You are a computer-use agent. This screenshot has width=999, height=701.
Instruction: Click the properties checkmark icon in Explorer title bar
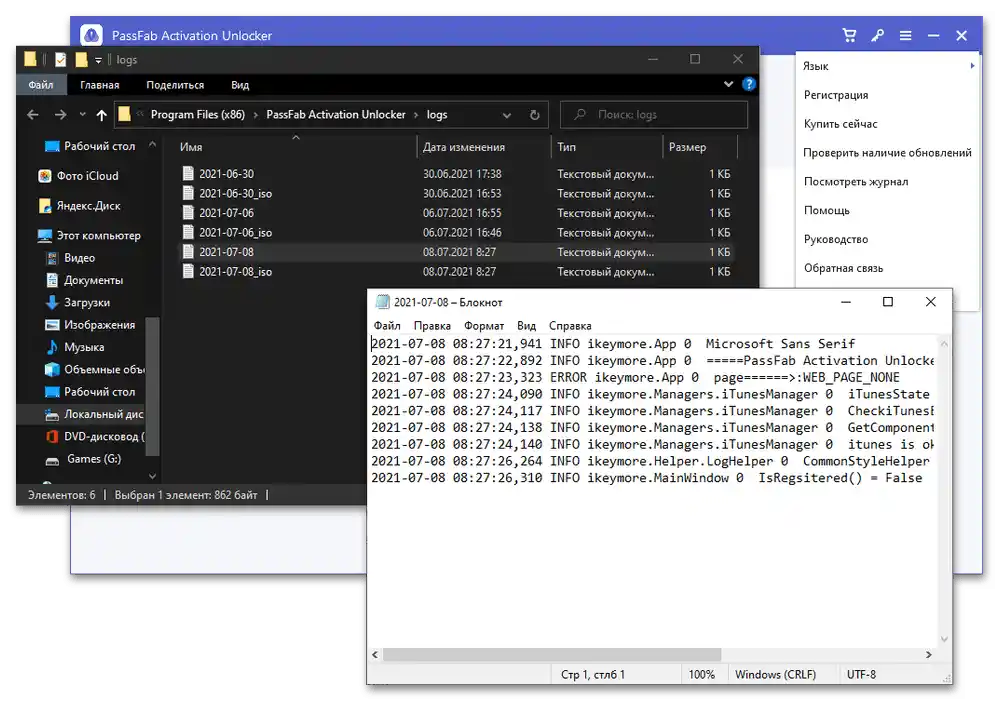61,59
